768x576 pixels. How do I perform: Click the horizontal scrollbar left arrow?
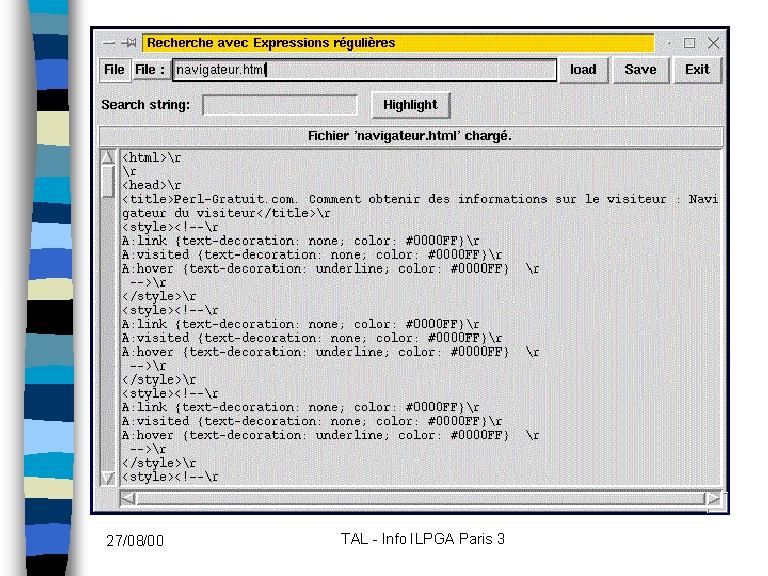(127, 498)
